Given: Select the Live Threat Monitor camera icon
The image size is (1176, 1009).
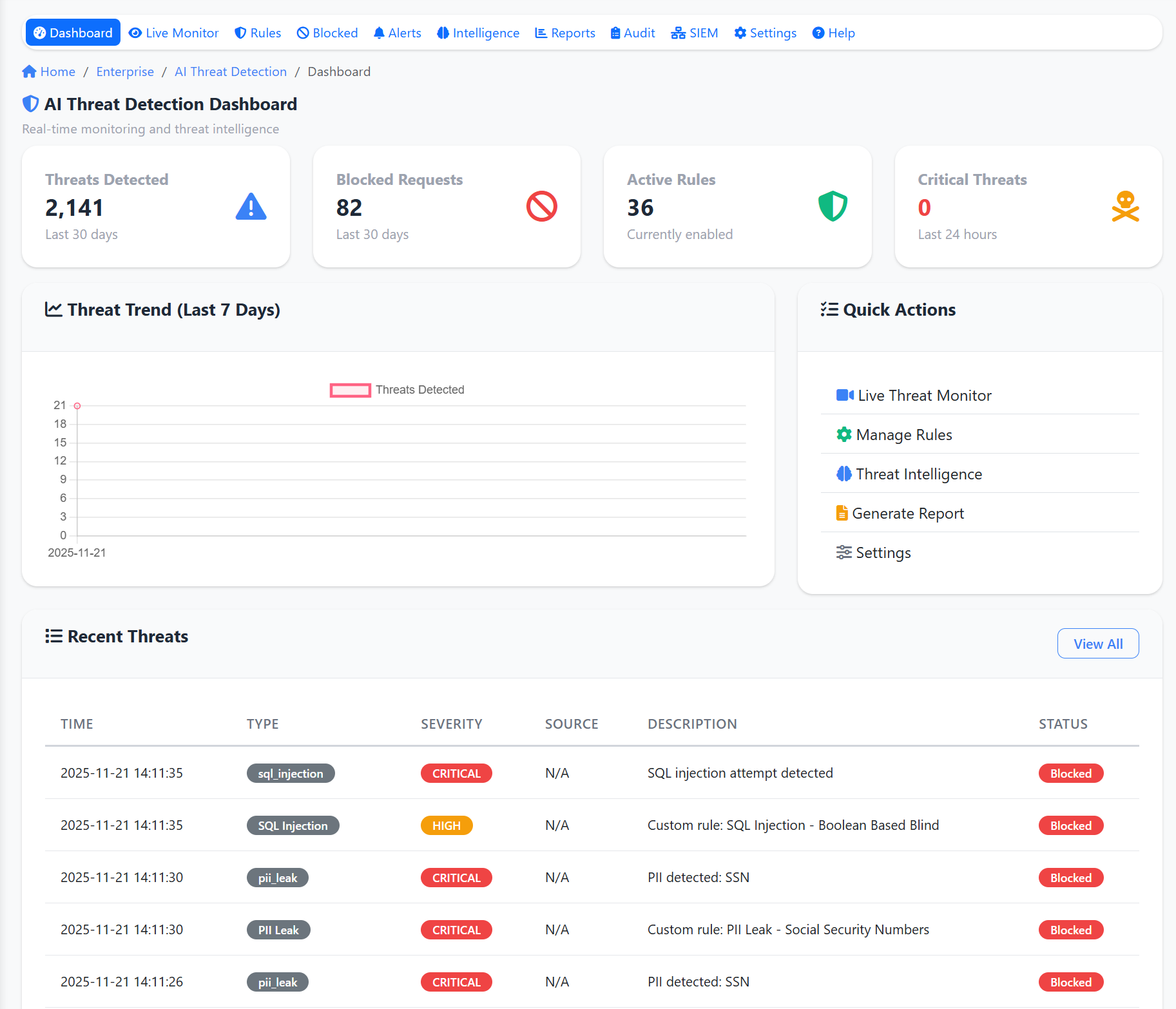Looking at the screenshot, I should 845,394.
